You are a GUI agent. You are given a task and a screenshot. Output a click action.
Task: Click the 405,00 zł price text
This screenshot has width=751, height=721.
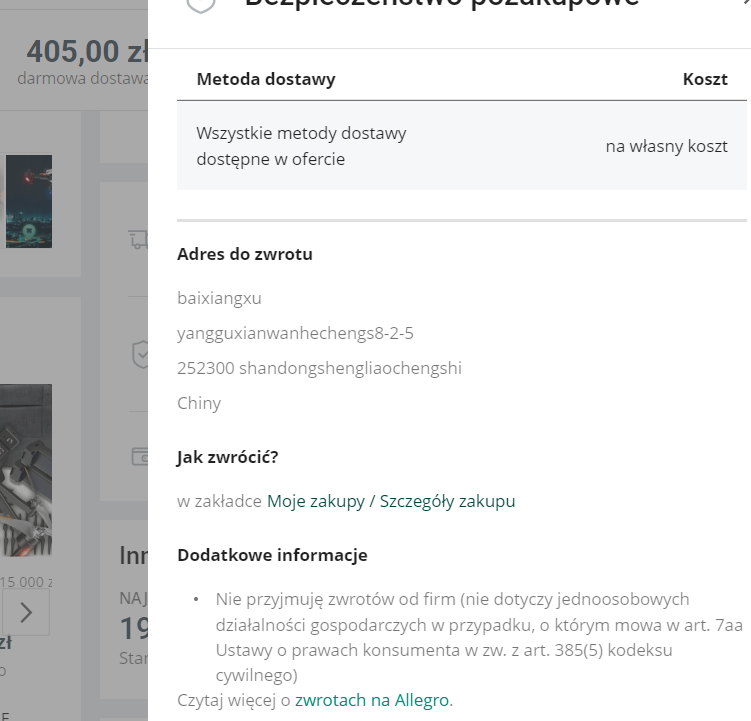coord(87,51)
